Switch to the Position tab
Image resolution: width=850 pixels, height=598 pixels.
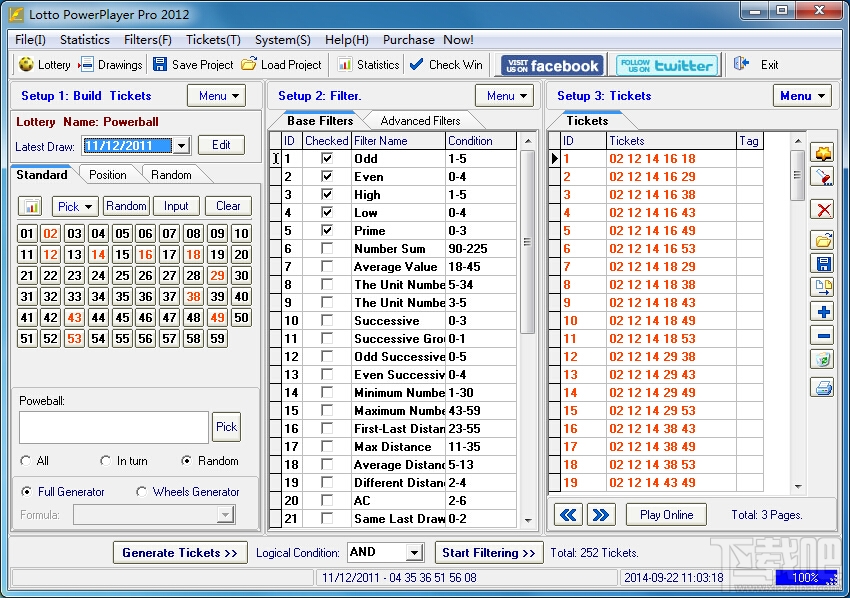pos(107,175)
